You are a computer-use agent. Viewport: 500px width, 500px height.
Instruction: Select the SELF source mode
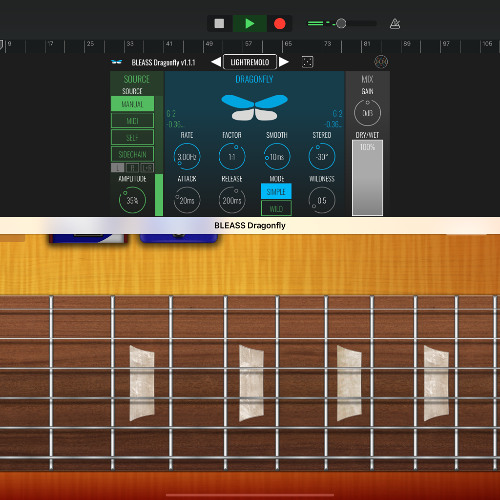132,137
